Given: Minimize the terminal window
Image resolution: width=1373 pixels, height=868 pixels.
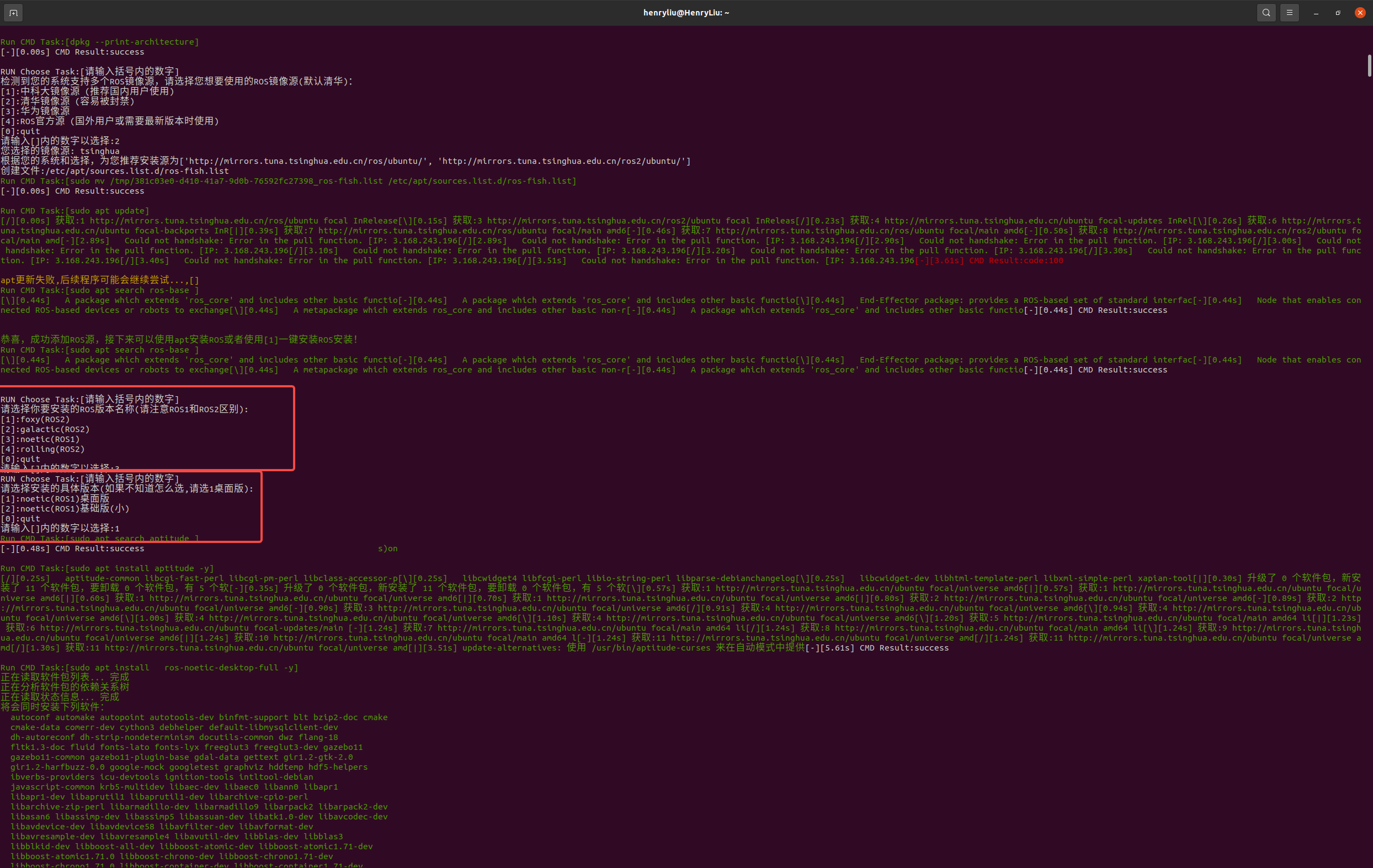Looking at the screenshot, I should (x=1316, y=13).
